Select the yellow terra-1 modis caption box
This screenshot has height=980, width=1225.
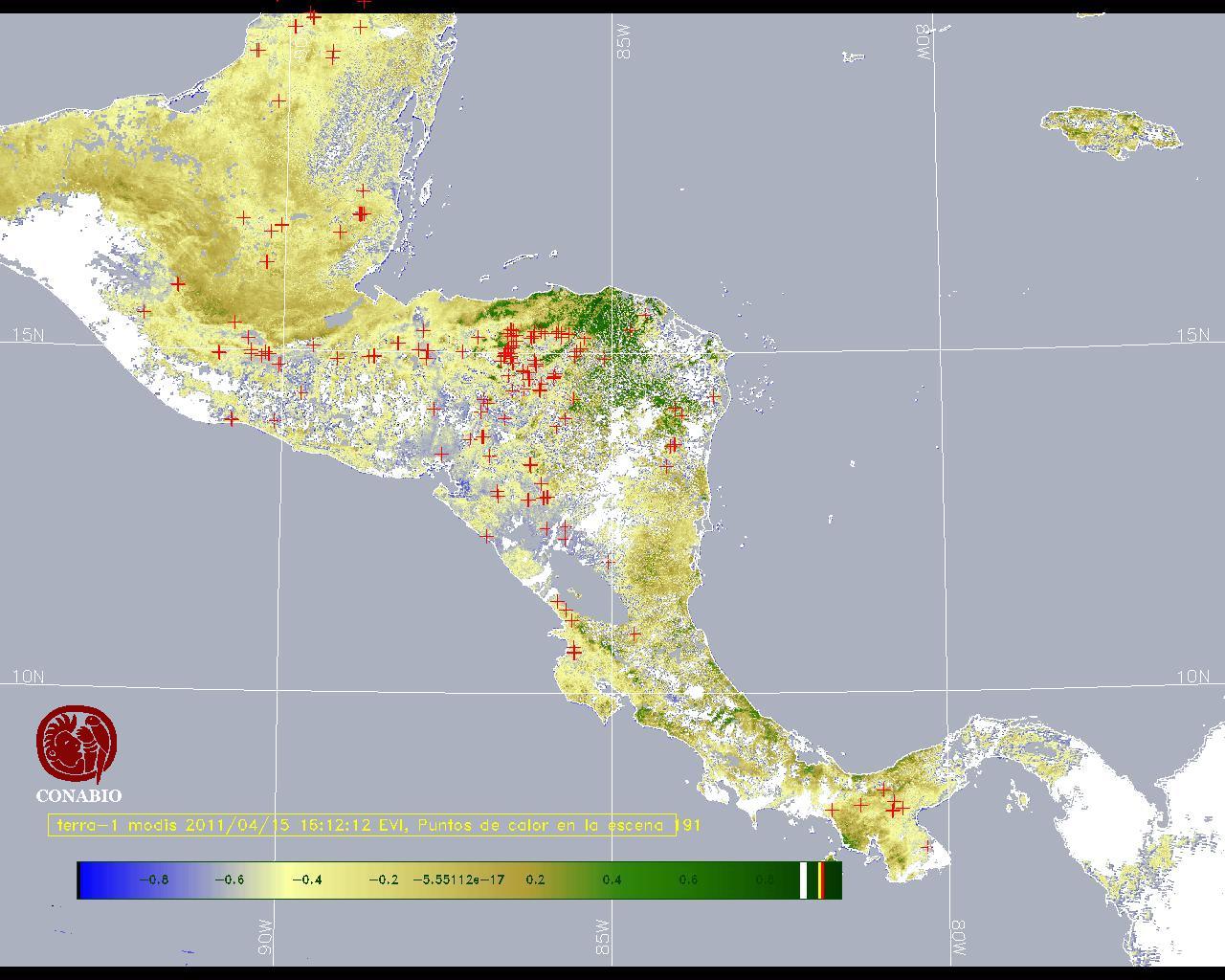pos(362,825)
